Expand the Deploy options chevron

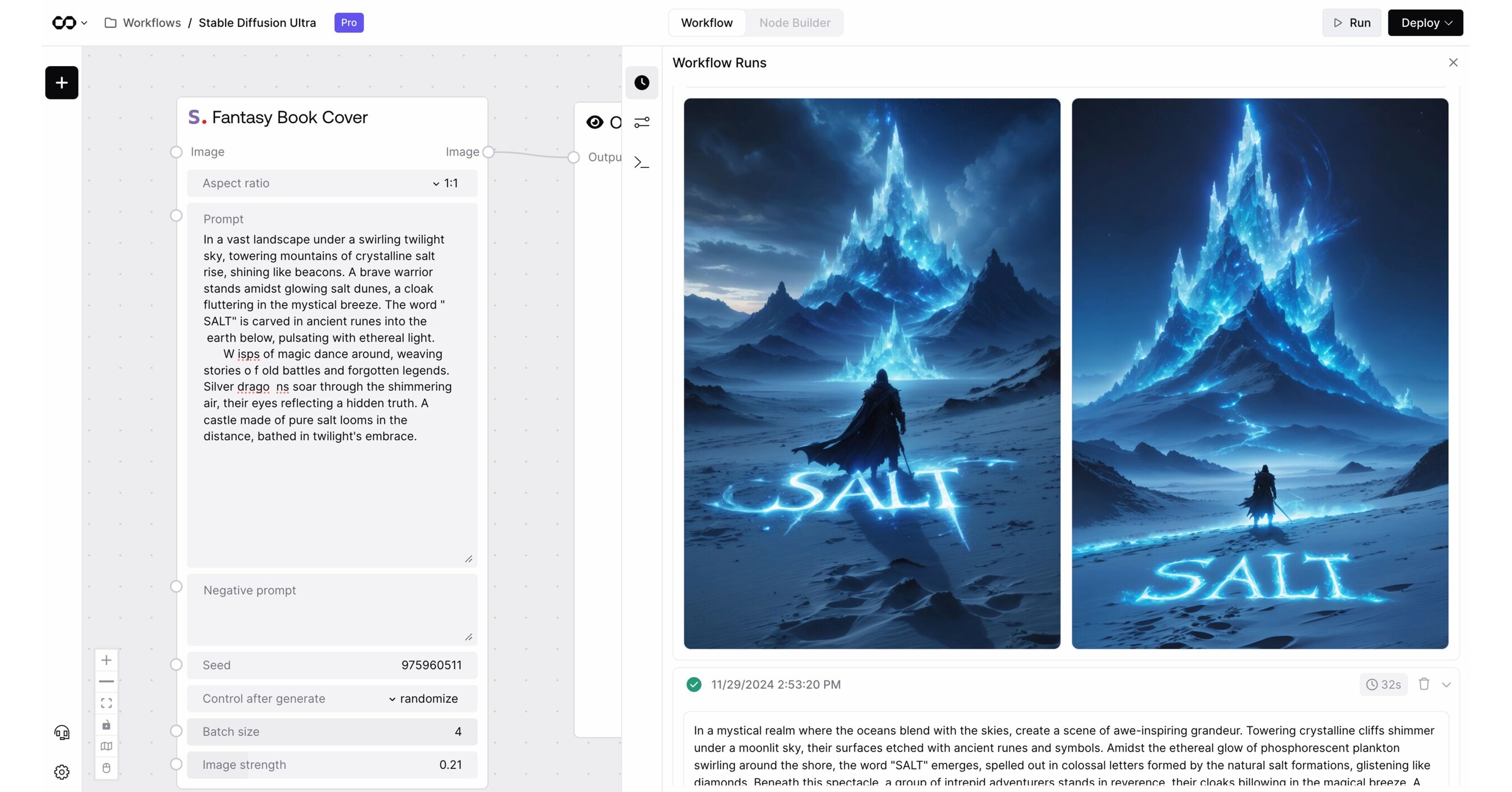pyautogui.click(x=1449, y=22)
